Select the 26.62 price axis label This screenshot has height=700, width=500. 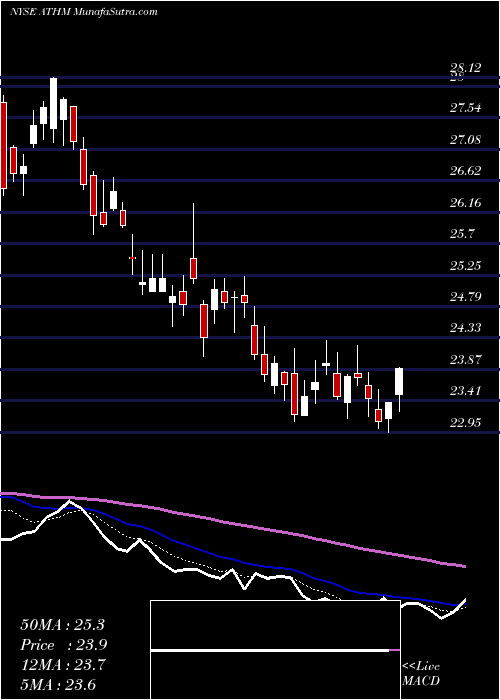click(466, 171)
